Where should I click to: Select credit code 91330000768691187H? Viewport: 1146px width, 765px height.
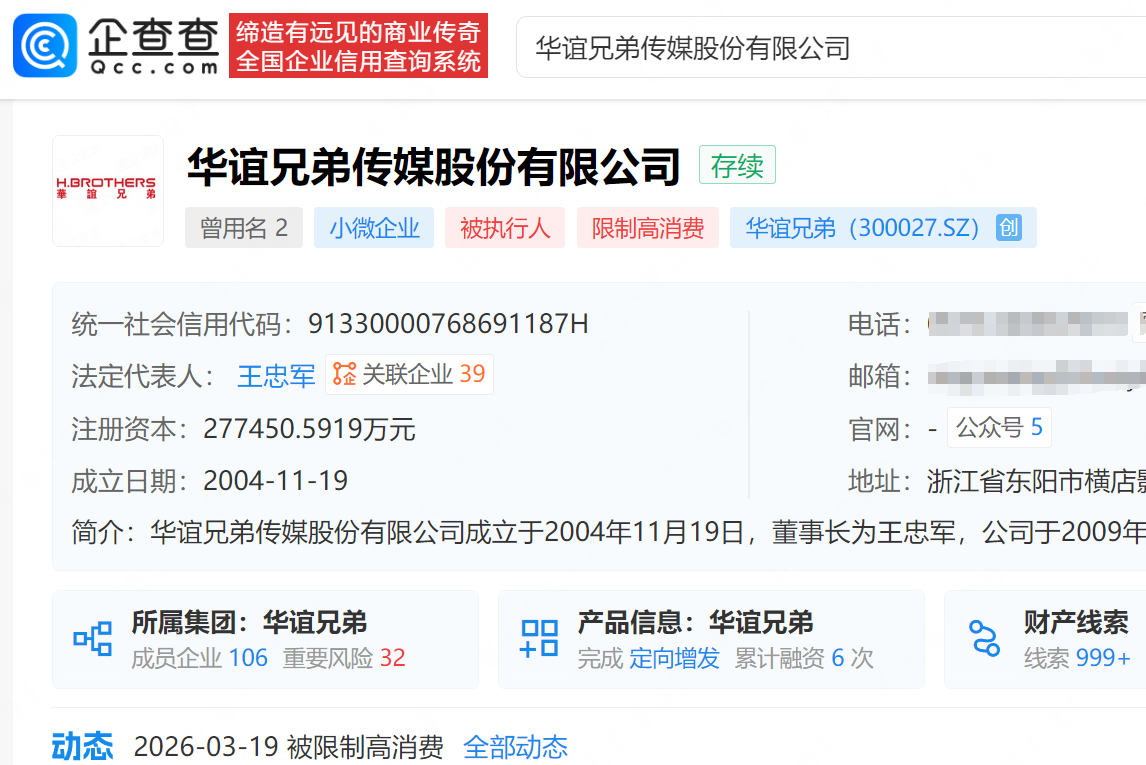tap(448, 324)
